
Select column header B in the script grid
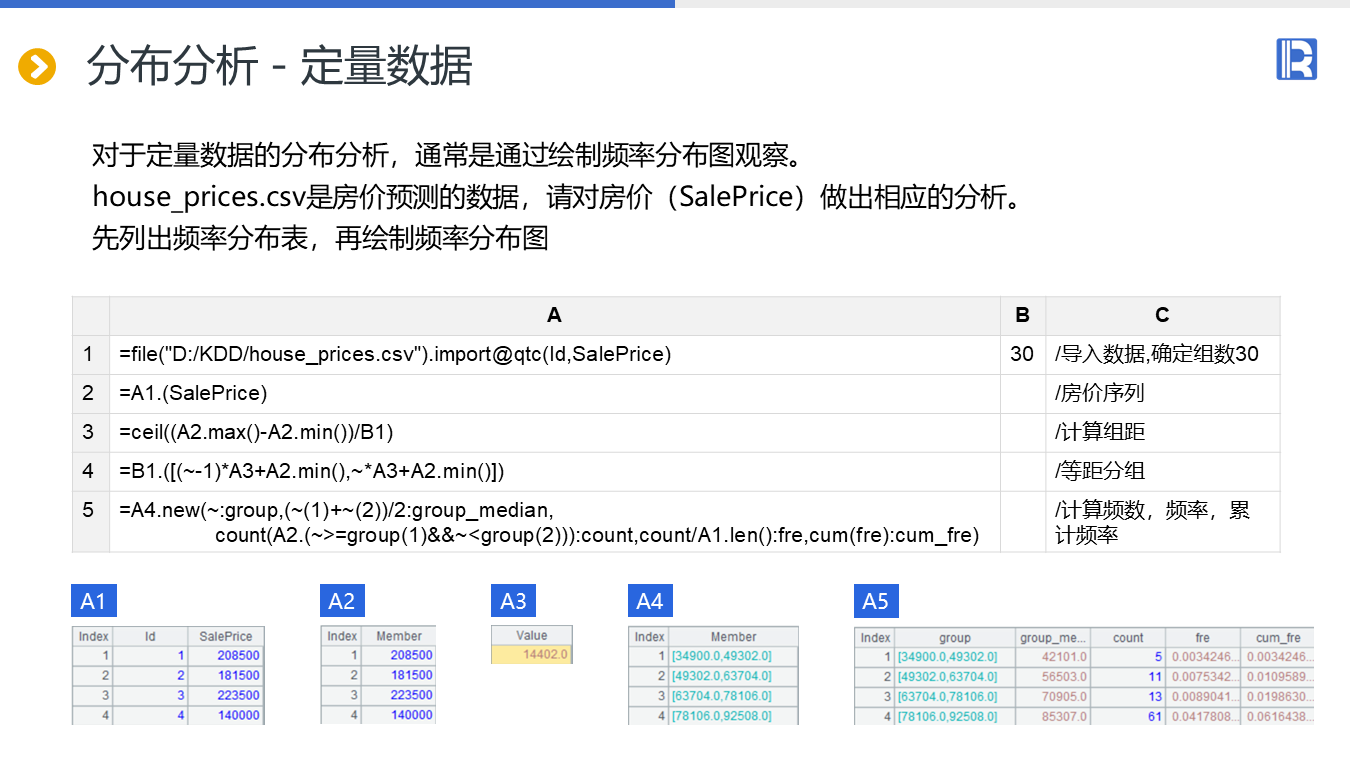point(1022,316)
